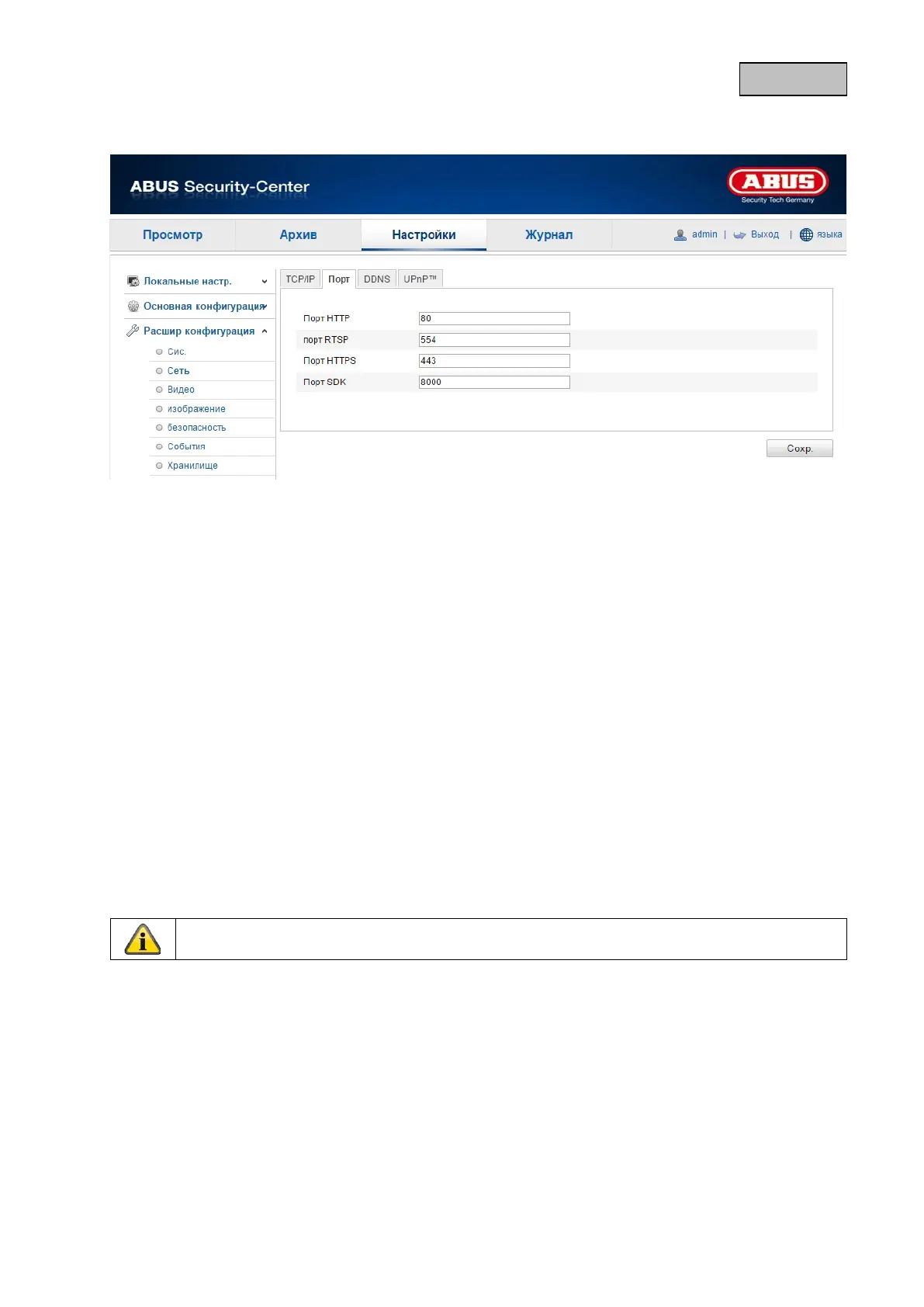The width and height of the screenshot is (924, 1307).
Task: Select the Видео submenu item
Action: [181, 390]
